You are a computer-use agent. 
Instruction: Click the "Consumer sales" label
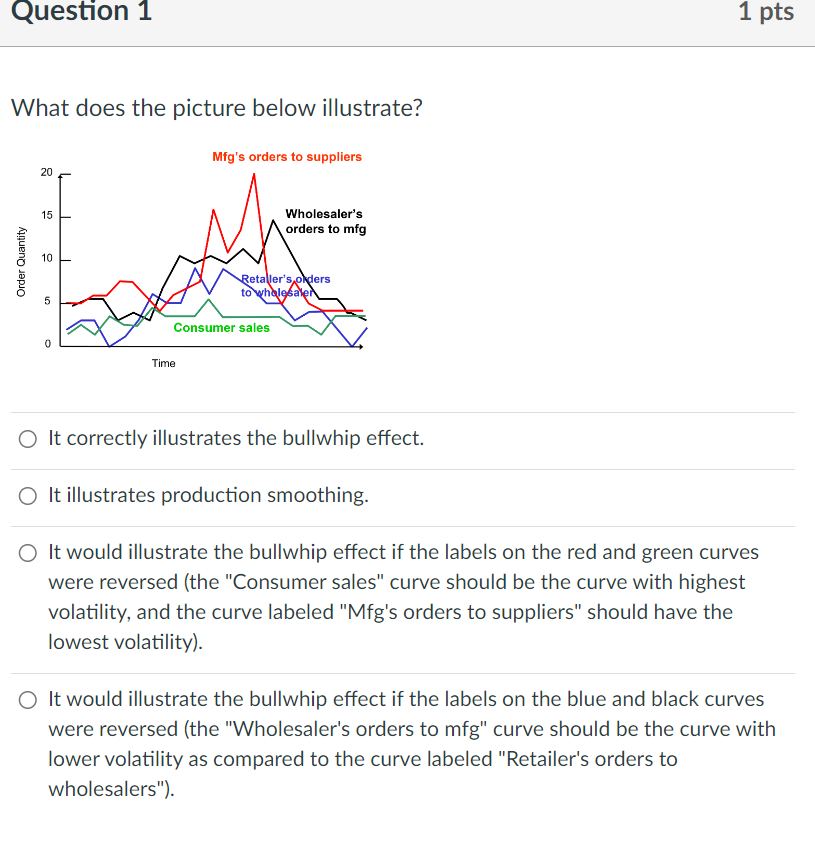point(221,327)
